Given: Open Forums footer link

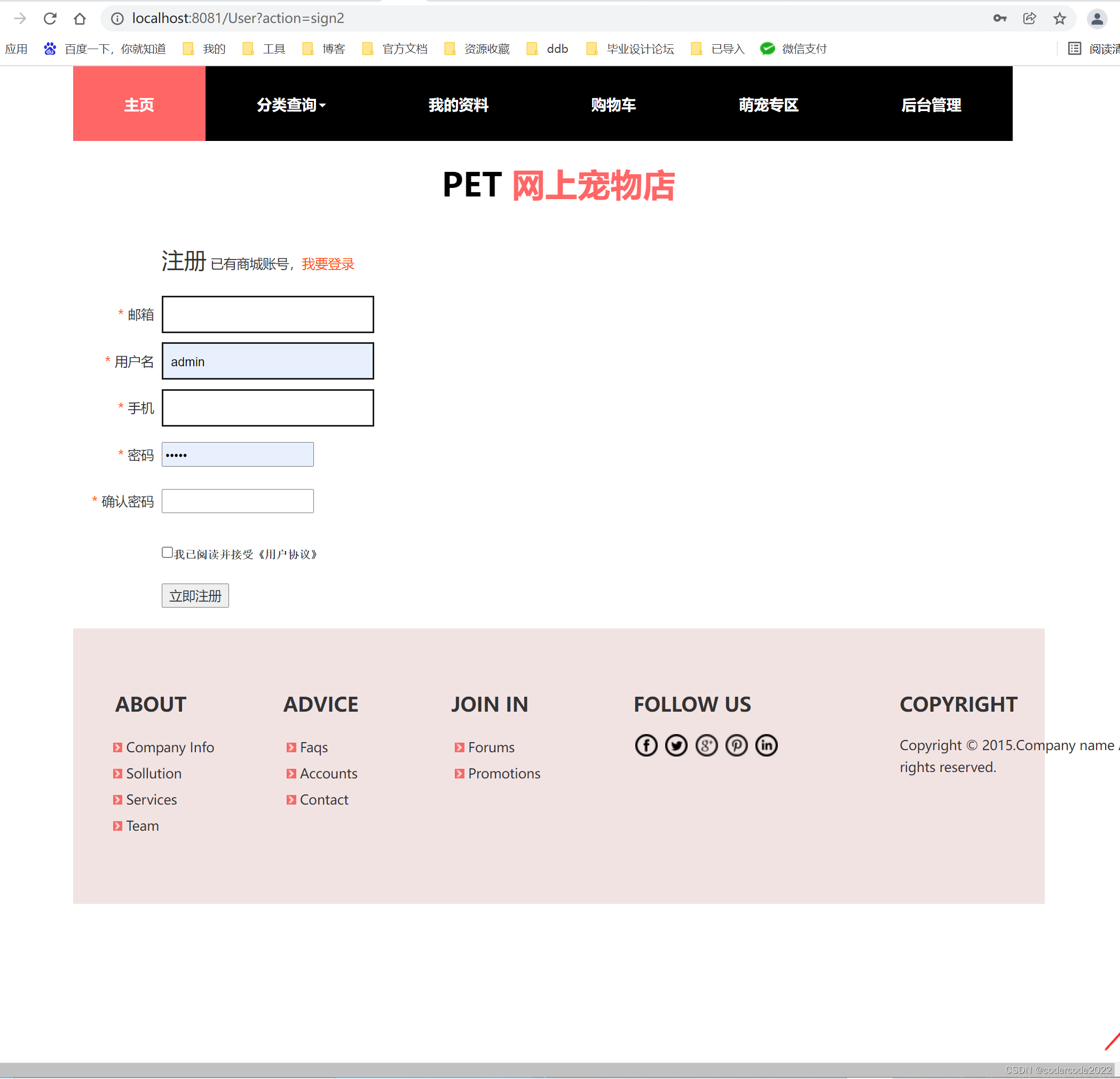Looking at the screenshot, I should point(492,747).
